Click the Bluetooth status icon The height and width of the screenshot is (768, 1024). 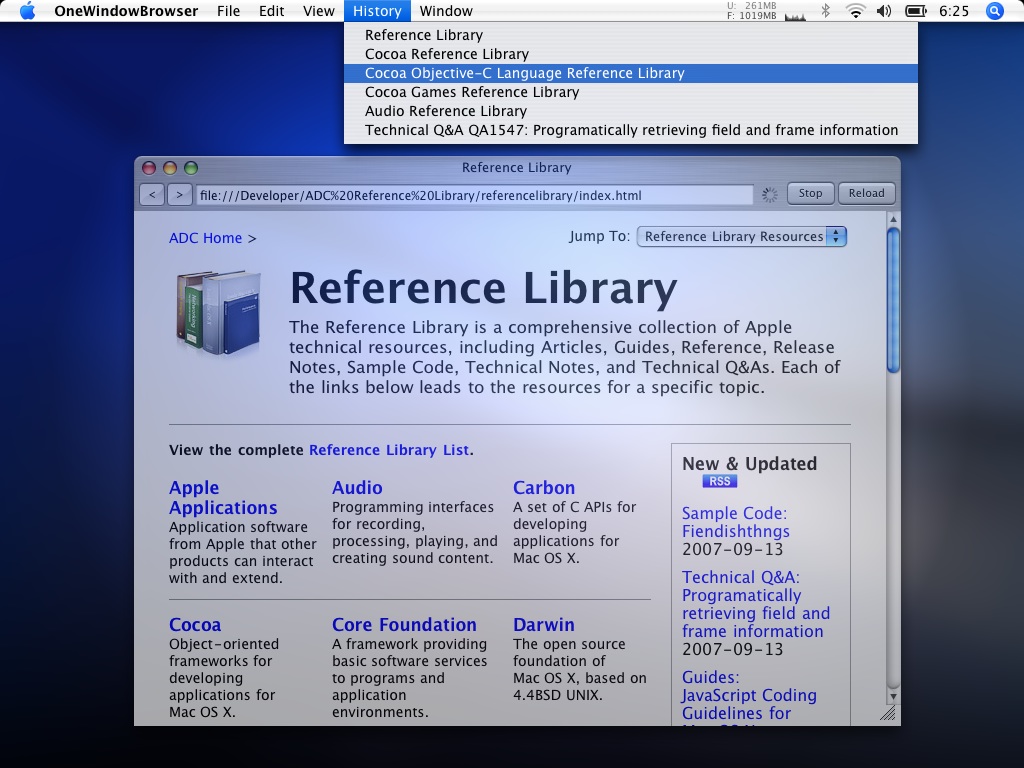[825, 11]
